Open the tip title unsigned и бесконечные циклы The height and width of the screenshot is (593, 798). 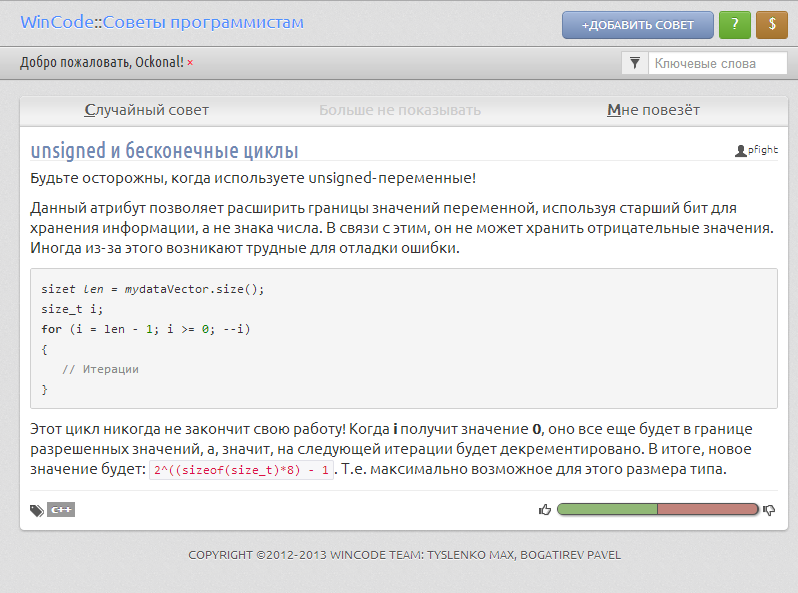click(x=164, y=151)
